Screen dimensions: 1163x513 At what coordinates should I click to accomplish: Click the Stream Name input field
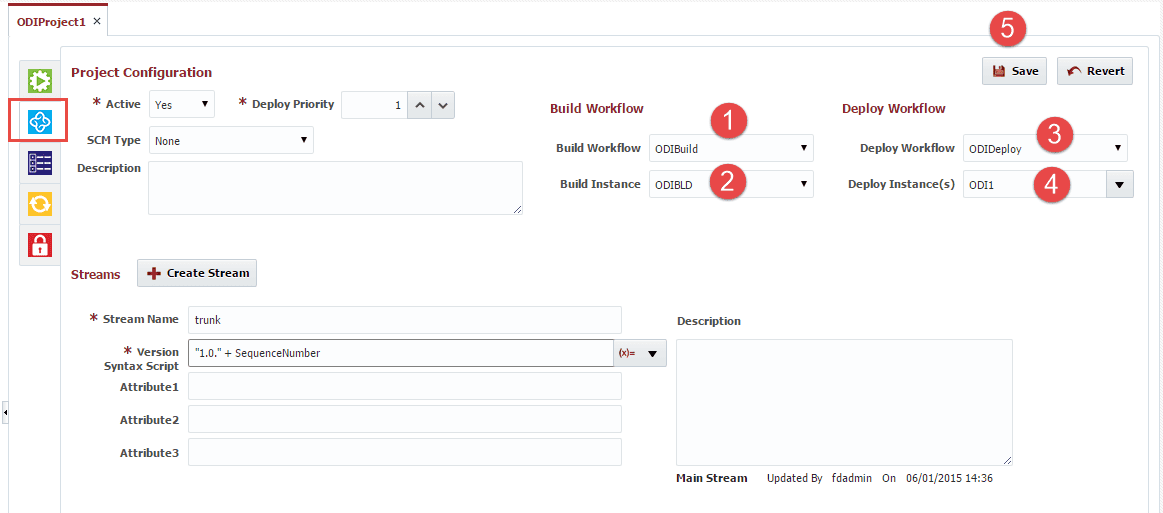point(405,320)
